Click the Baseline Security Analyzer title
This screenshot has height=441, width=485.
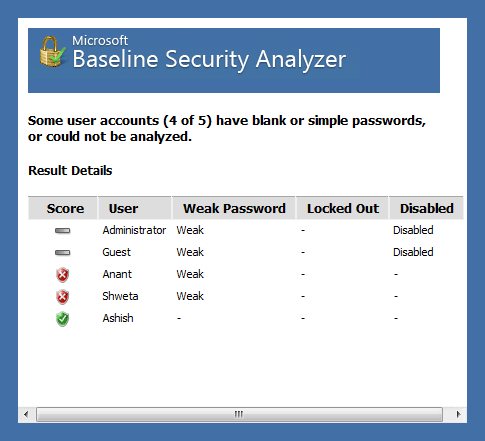point(209,59)
